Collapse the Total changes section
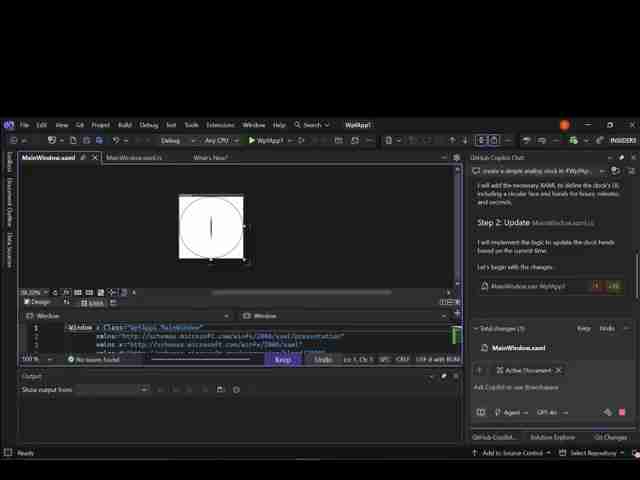Image resolution: width=640 pixels, height=480 pixels. click(x=476, y=329)
